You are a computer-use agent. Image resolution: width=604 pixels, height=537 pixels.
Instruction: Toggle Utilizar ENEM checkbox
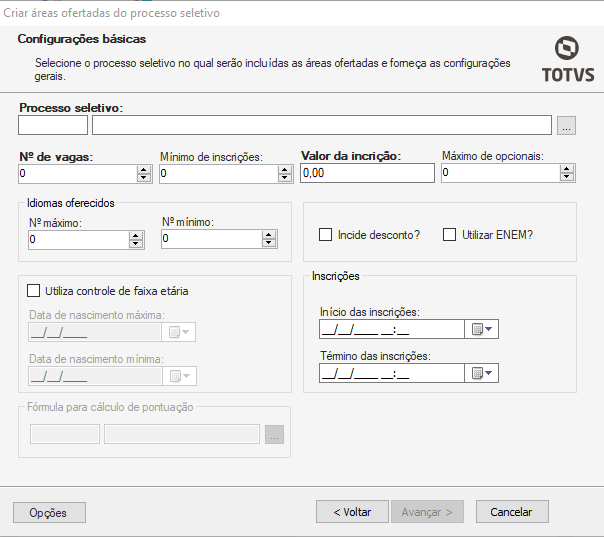[x=450, y=235]
